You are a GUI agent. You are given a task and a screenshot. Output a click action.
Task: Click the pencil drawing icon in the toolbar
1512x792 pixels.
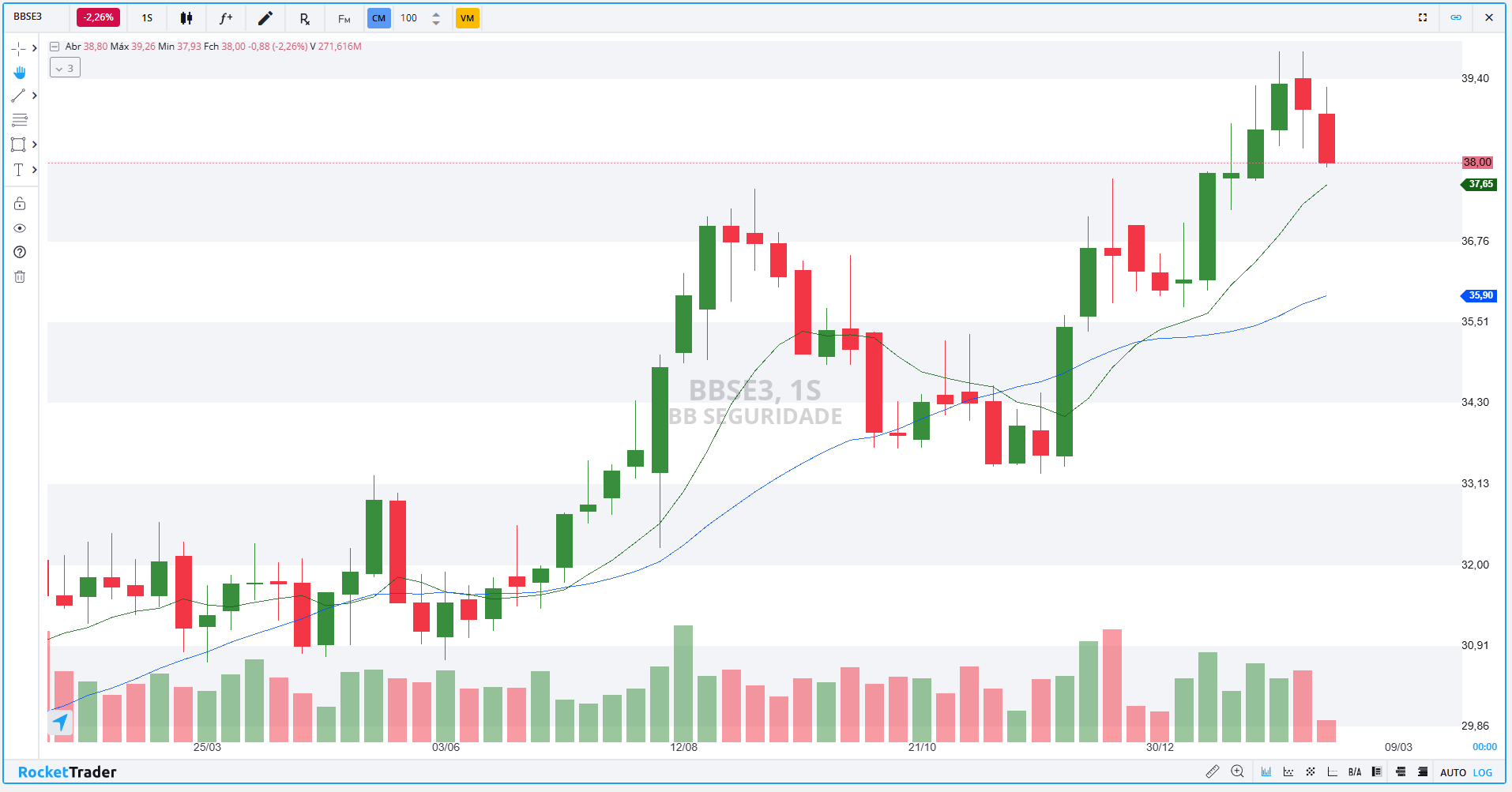coord(265,17)
